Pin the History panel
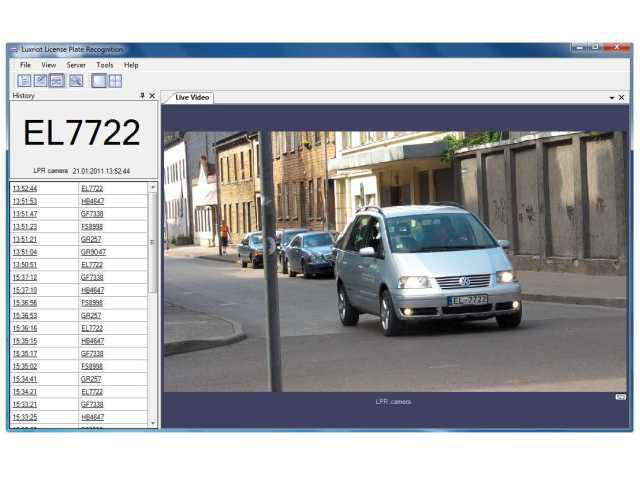The height and width of the screenshot is (480, 640). pyautogui.click(x=141, y=96)
